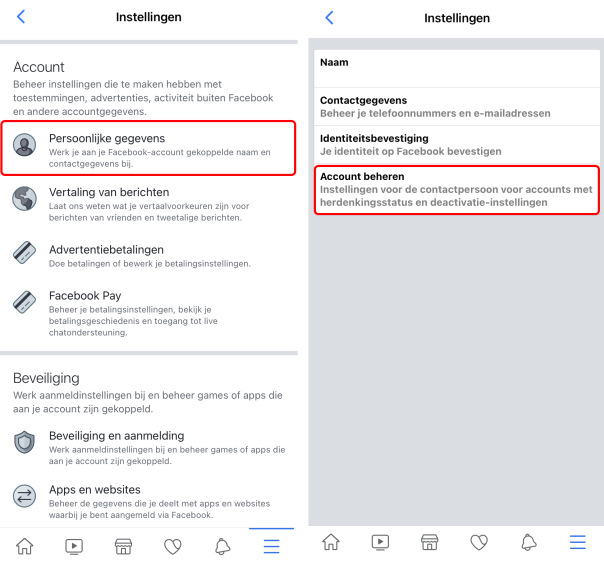Open notifications bell in right bottom bar
This screenshot has width=604, height=566.
tap(528, 542)
